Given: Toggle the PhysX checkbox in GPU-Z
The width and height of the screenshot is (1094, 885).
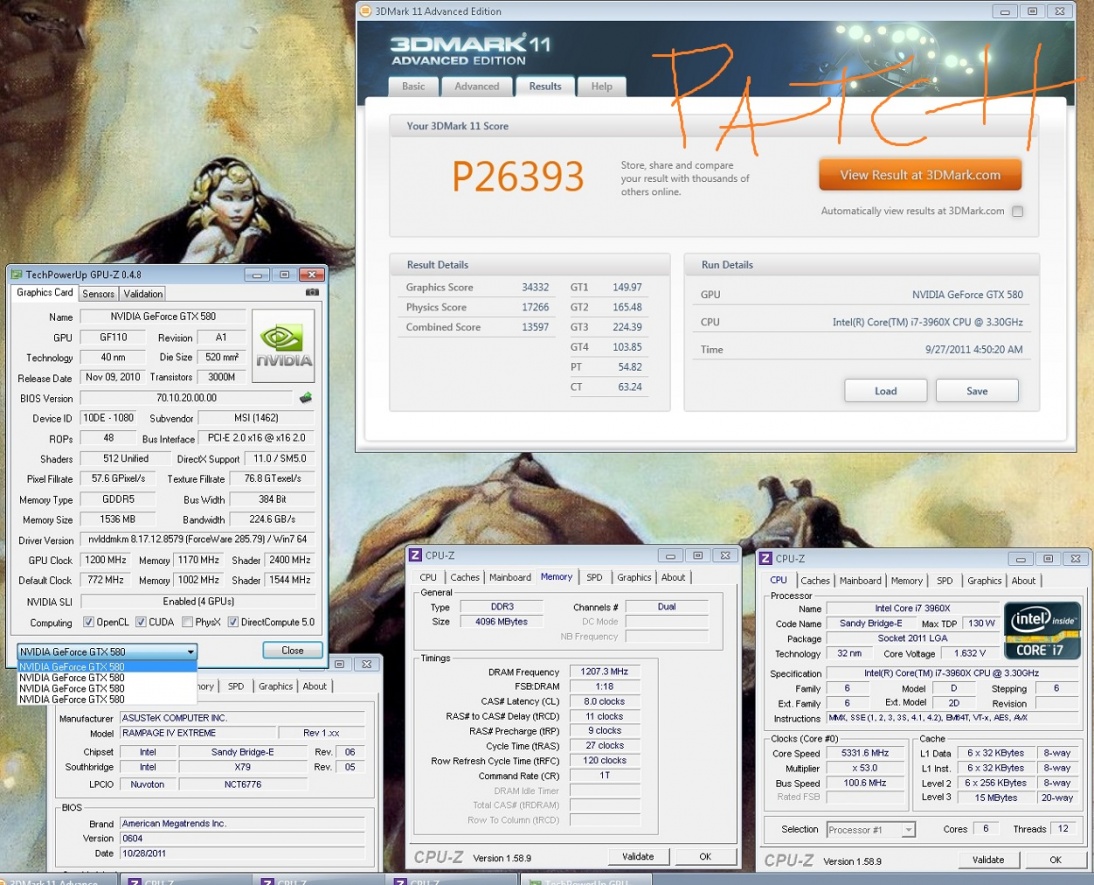Looking at the screenshot, I should pos(187,622).
